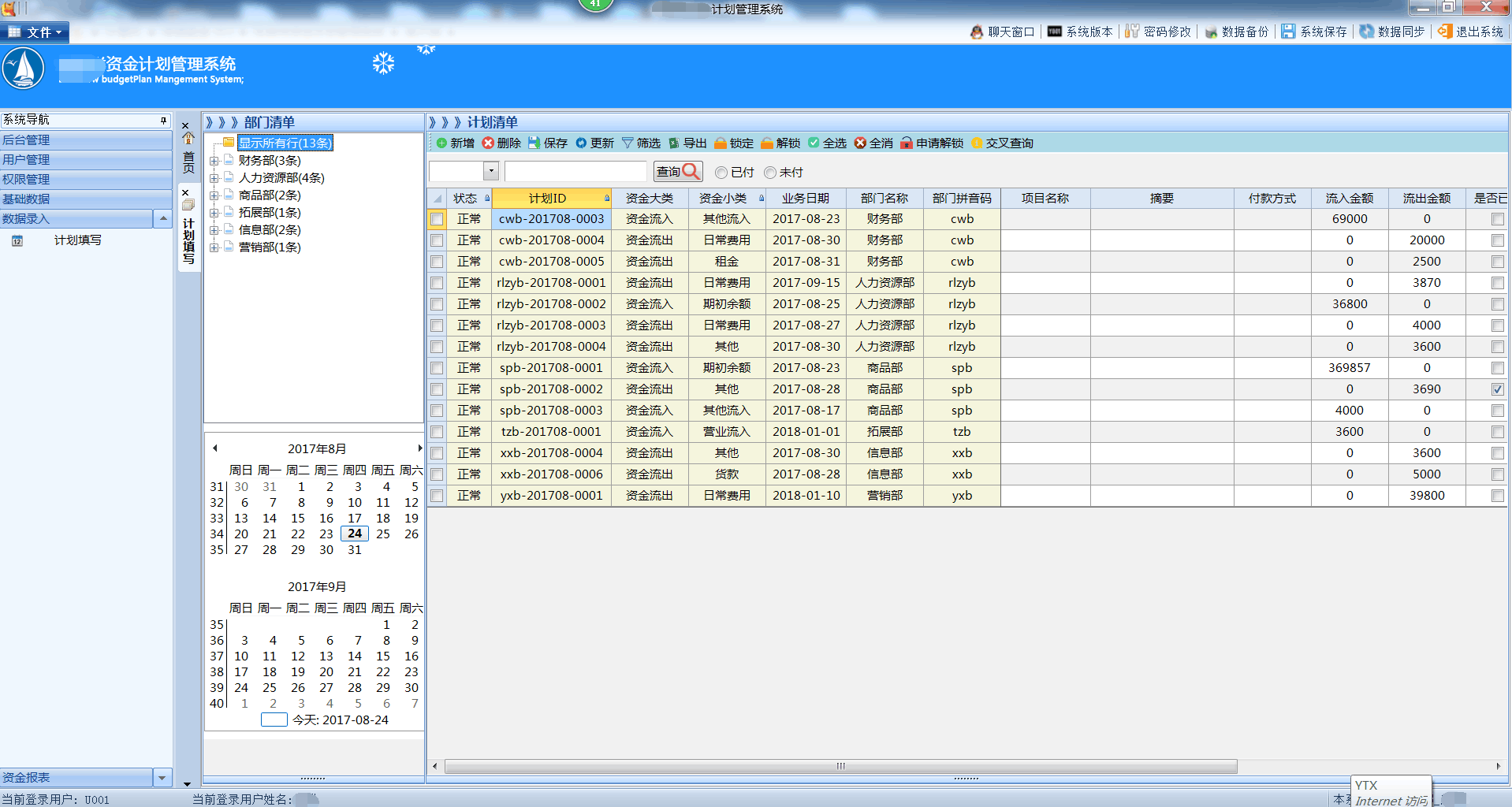Expand the 资金报表 navigation section
The image size is (1512, 807).
coord(162,778)
